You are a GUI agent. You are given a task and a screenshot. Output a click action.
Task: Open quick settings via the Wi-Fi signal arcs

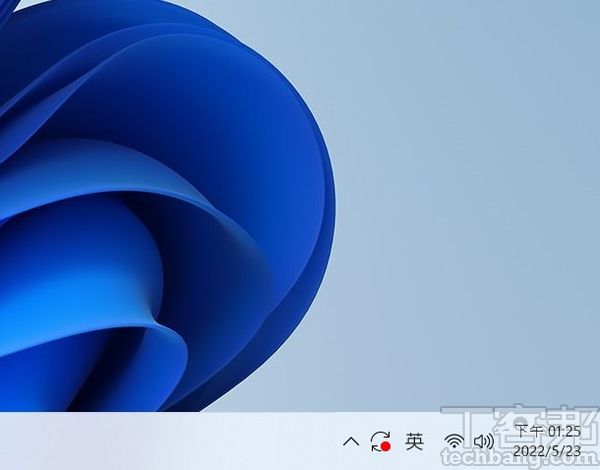[455, 440]
